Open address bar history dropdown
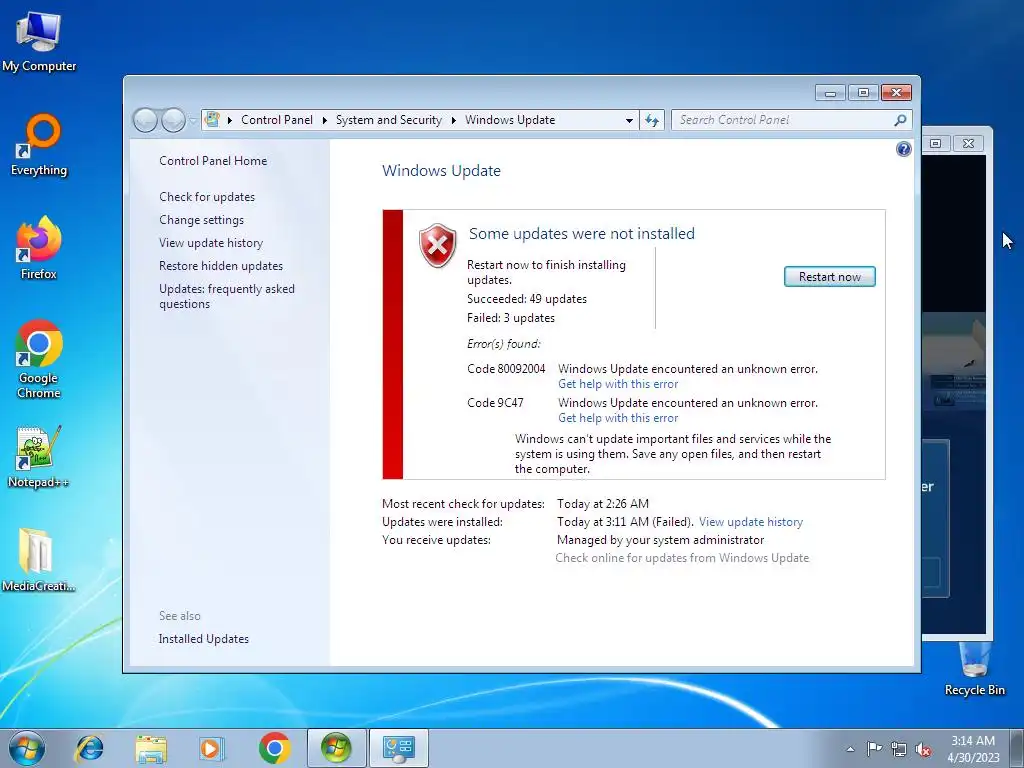The height and width of the screenshot is (768, 1024). 629,120
